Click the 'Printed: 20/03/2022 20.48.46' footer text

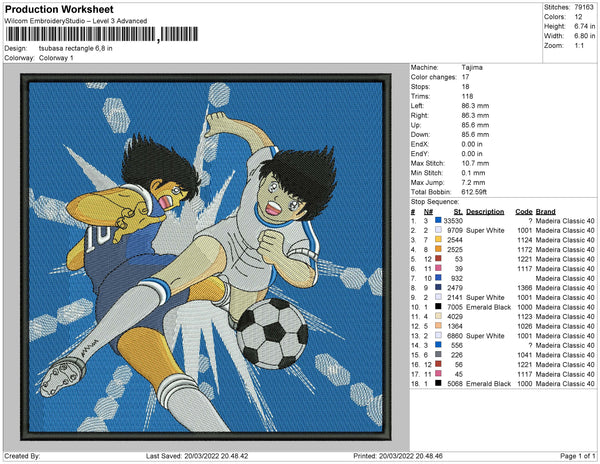click(398, 456)
